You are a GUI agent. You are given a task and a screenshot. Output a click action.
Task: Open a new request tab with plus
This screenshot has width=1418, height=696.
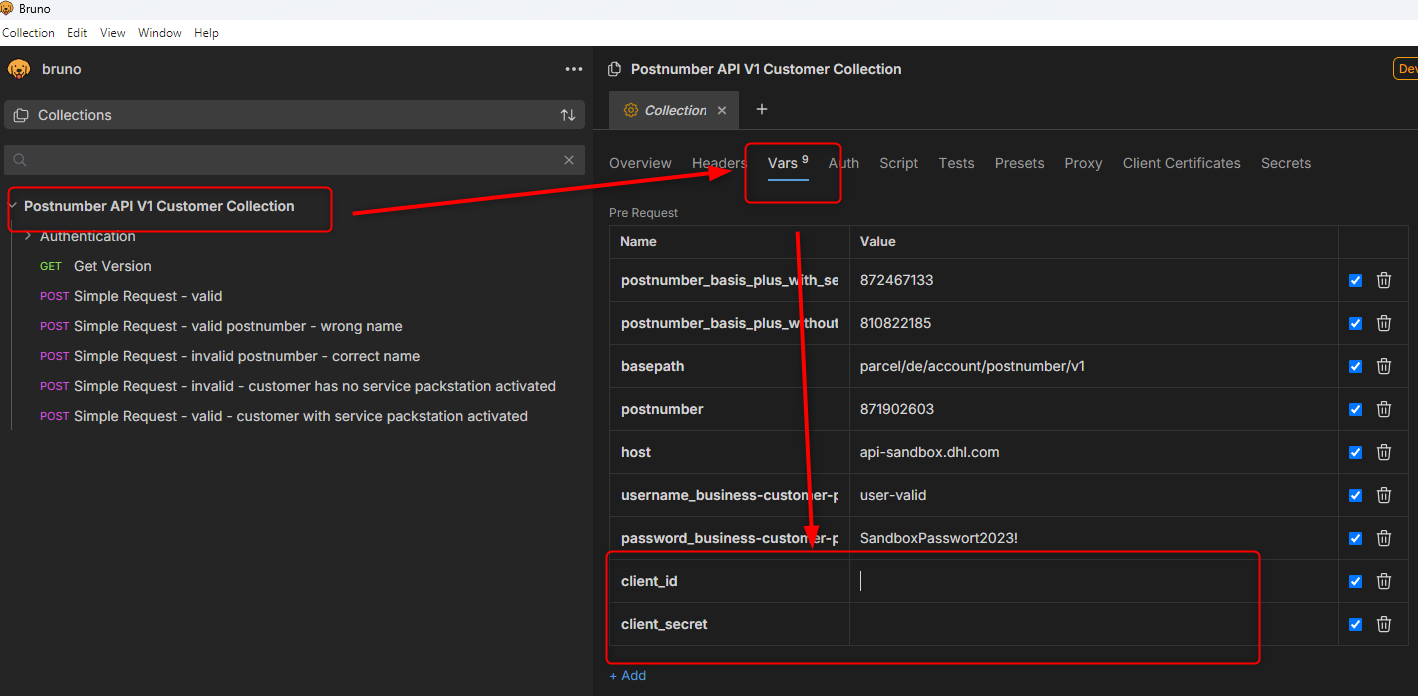(761, 109)
